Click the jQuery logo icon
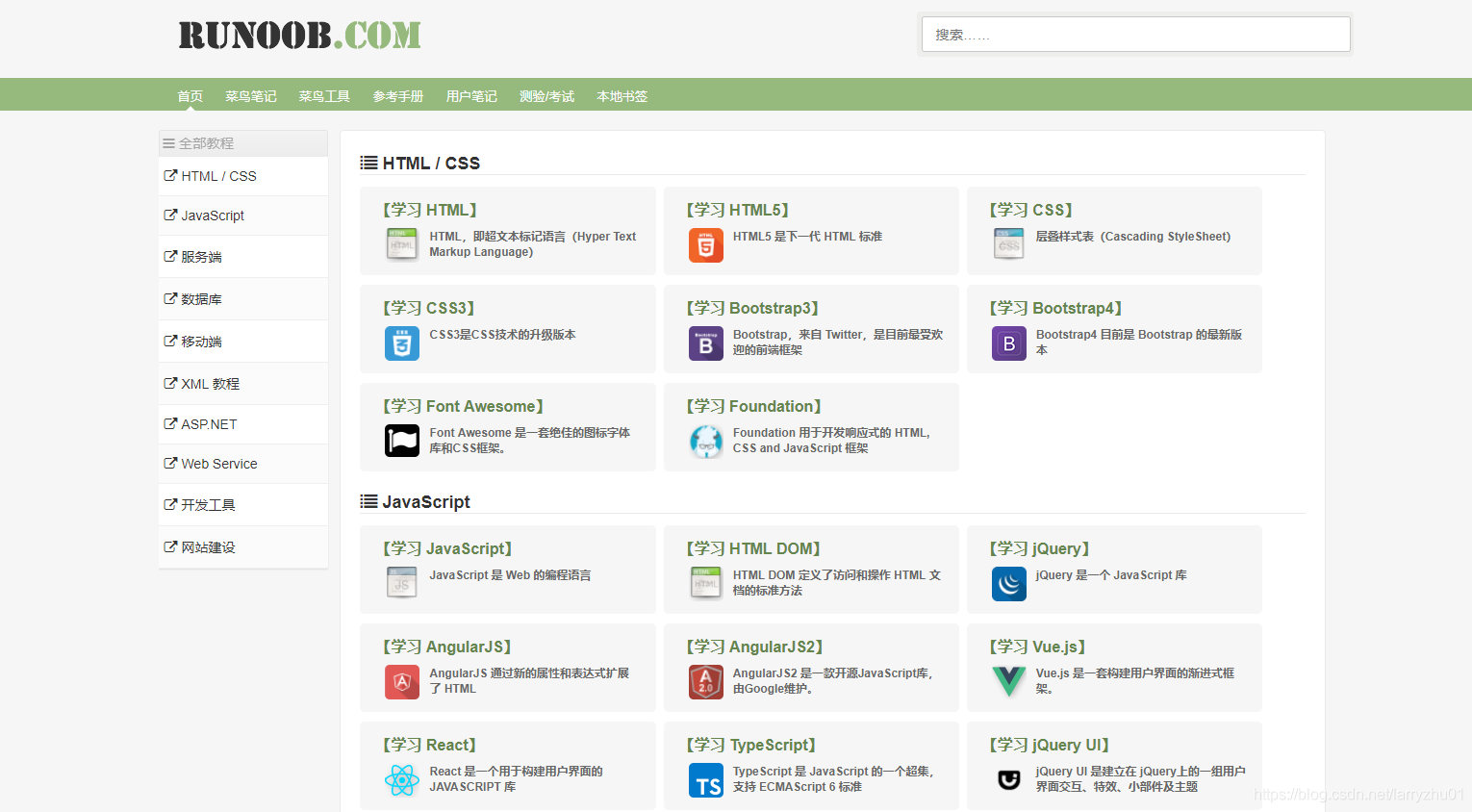 [1008, 584]
